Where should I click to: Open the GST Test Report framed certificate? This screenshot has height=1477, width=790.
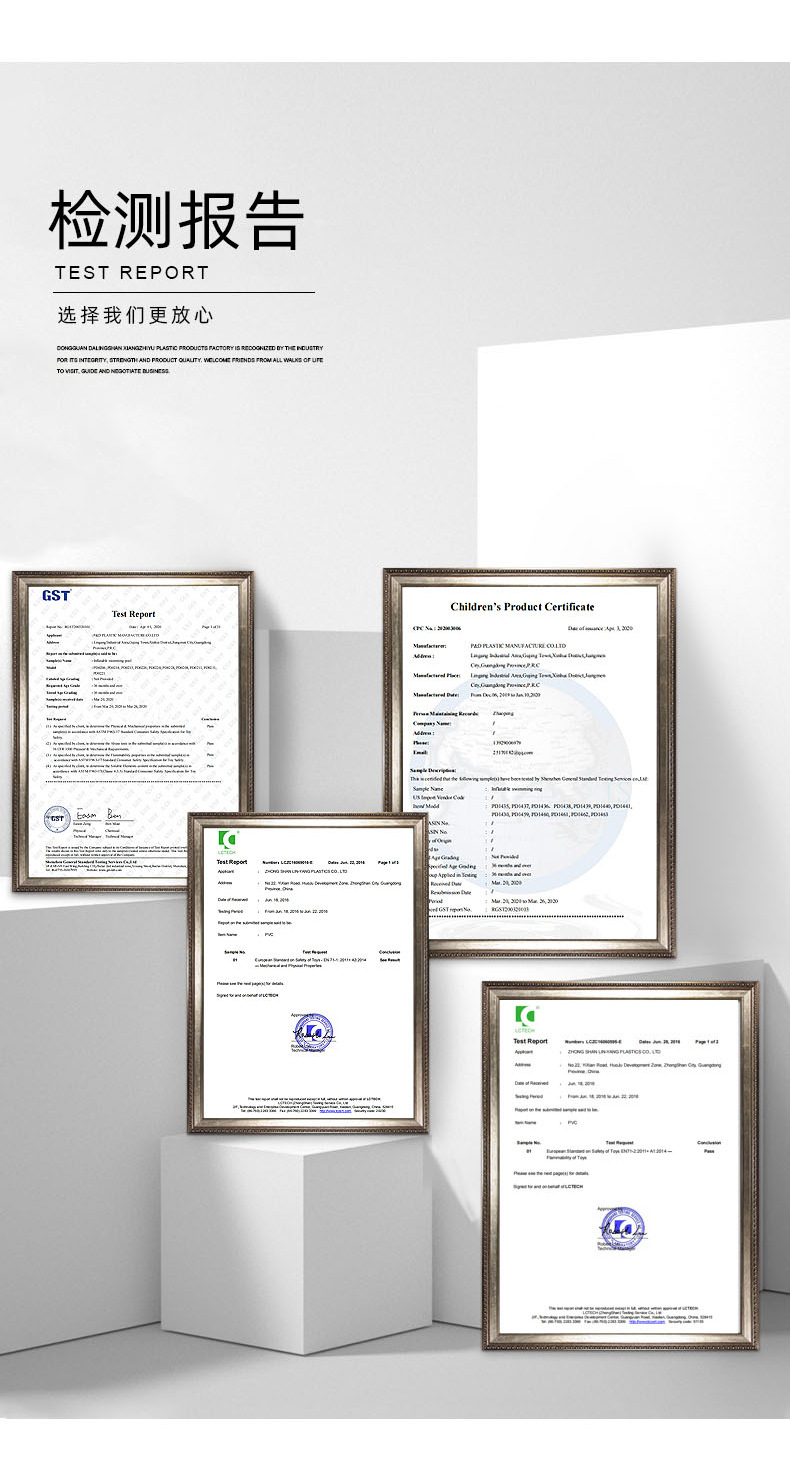pos(132,730)
